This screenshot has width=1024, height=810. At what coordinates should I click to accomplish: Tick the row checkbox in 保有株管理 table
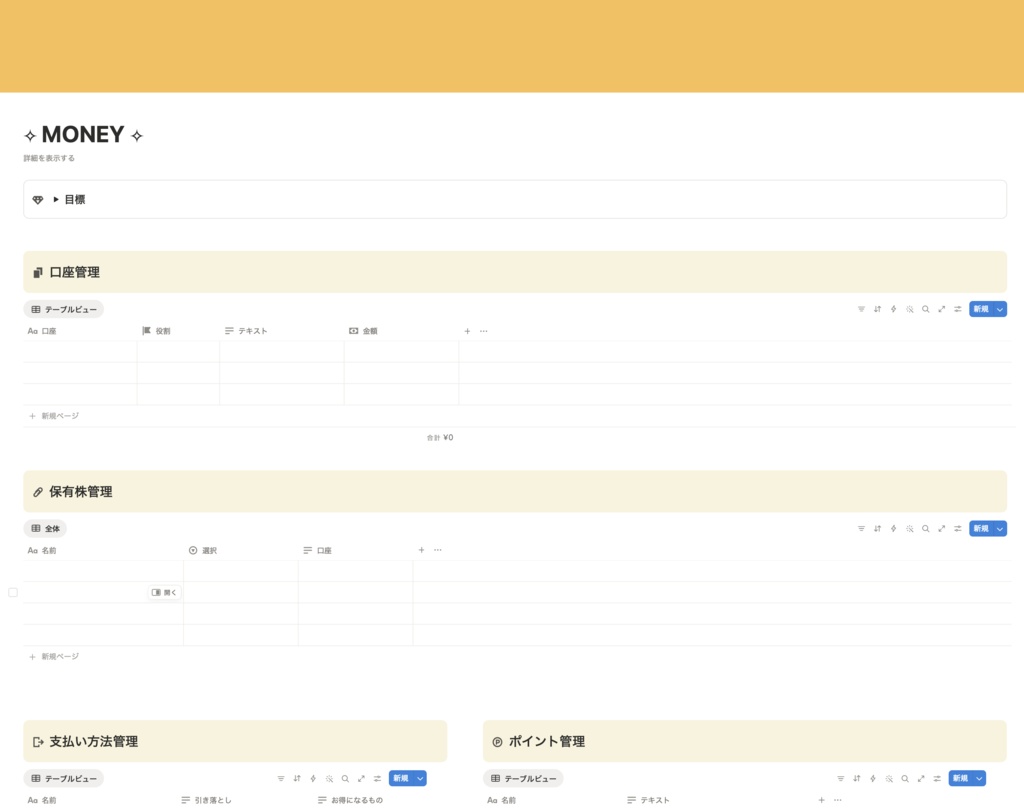tap(13, 592)
